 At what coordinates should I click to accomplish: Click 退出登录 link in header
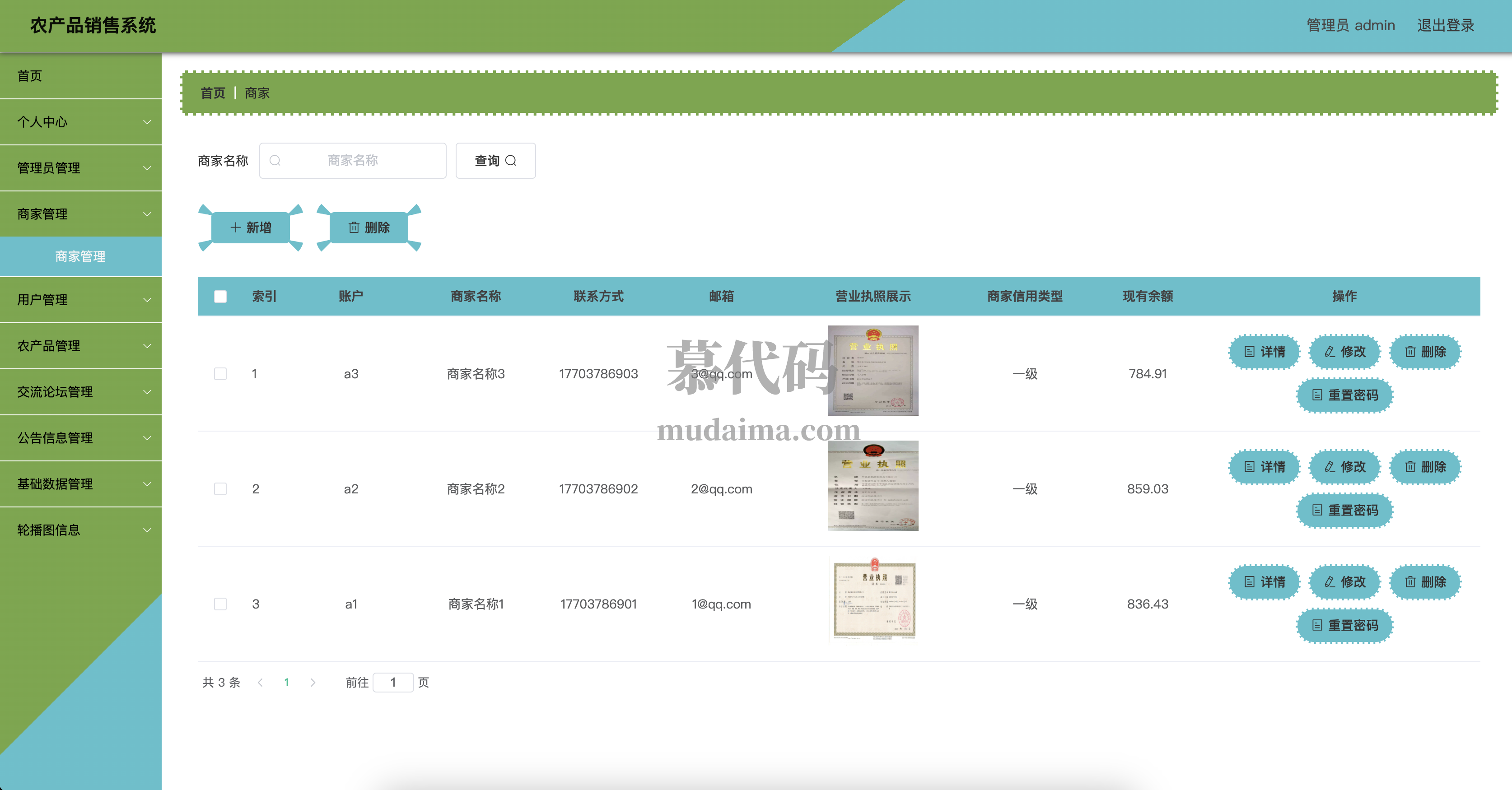pyautogui.click(x=1445, y=25)
